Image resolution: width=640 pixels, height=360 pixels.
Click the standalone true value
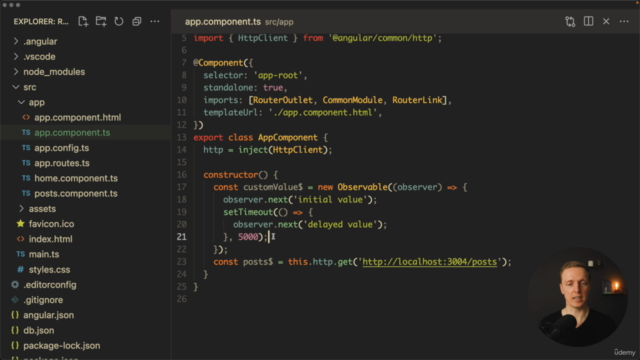273,88
